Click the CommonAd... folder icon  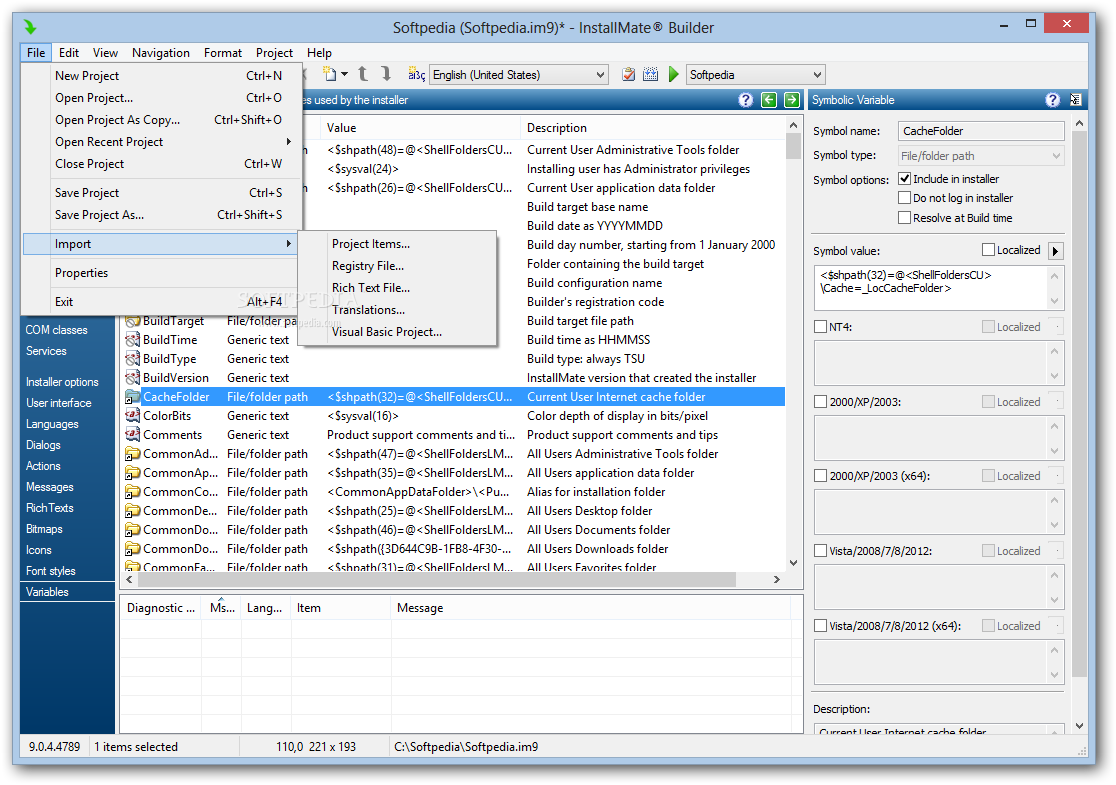tap(132, 454)
